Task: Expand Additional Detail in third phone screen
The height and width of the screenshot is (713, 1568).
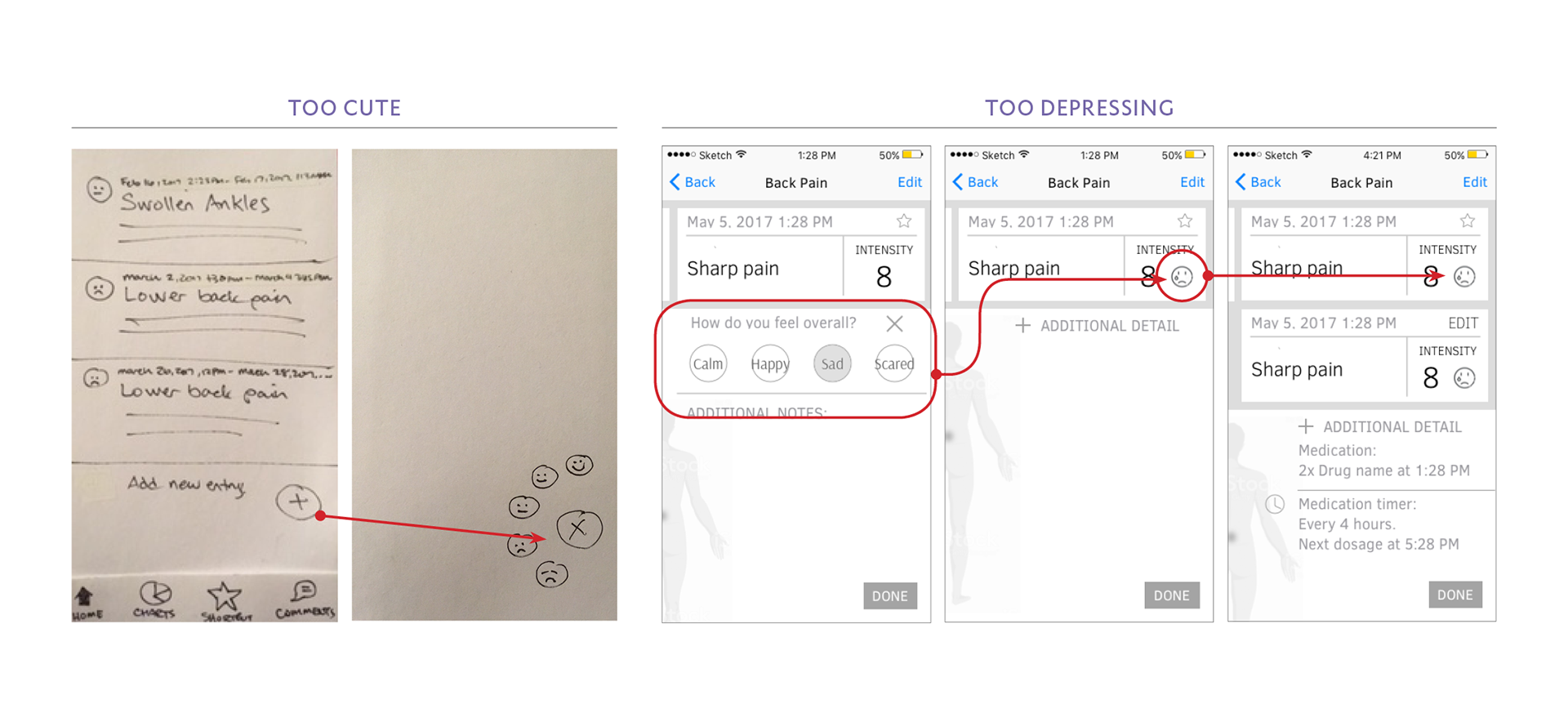Action: [x=1380, y=426]
